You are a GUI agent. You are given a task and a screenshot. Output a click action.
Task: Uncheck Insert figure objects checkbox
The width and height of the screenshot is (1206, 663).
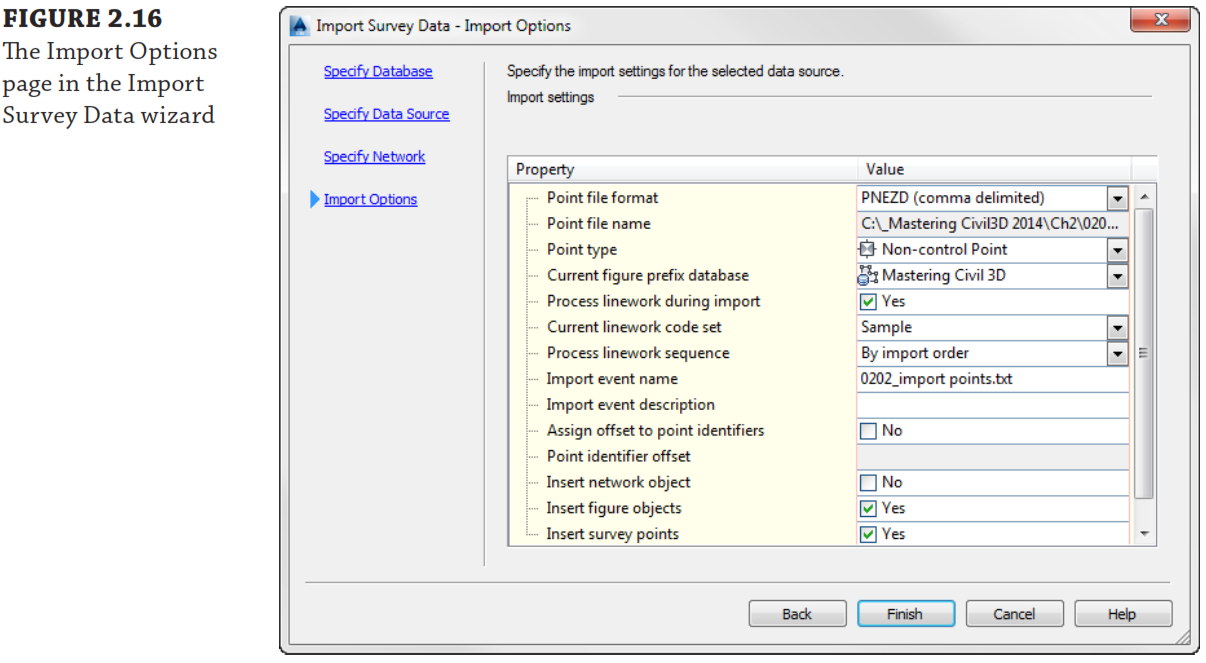[x=869, y=509]
